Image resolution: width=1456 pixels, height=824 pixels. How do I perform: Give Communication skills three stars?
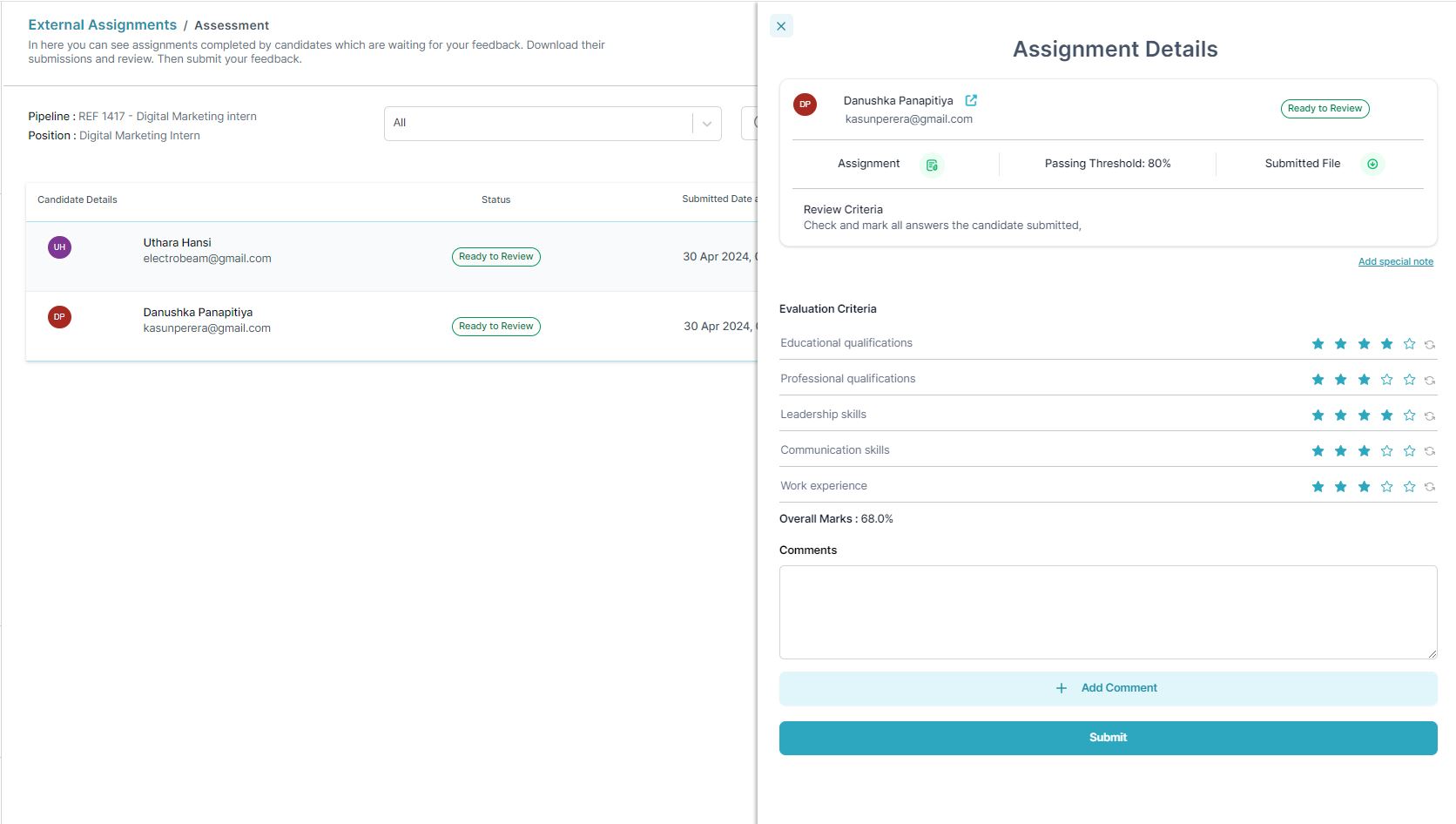(x=1364, y=451)
